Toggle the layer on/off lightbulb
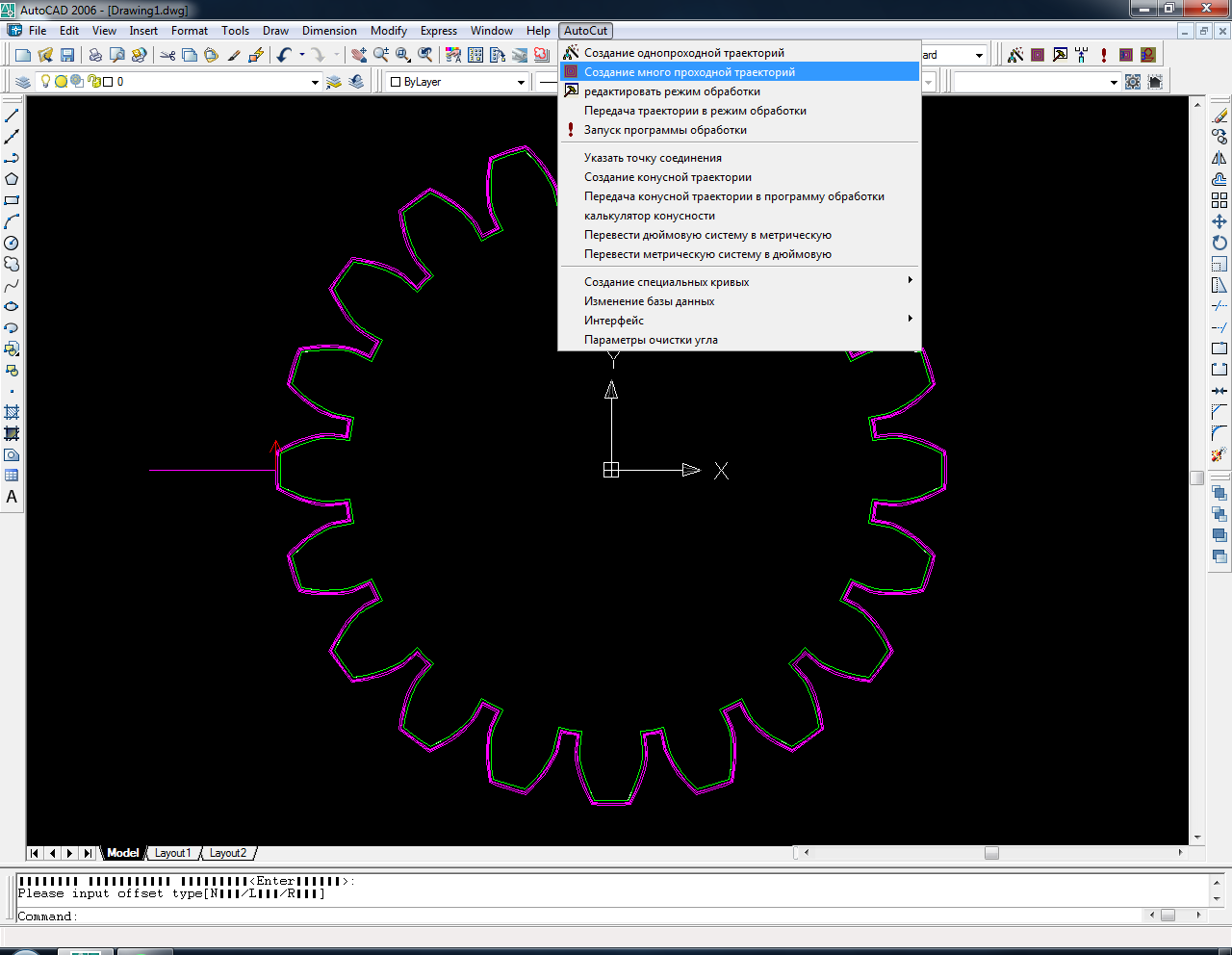1232x955 pixels. click(45, 82)
